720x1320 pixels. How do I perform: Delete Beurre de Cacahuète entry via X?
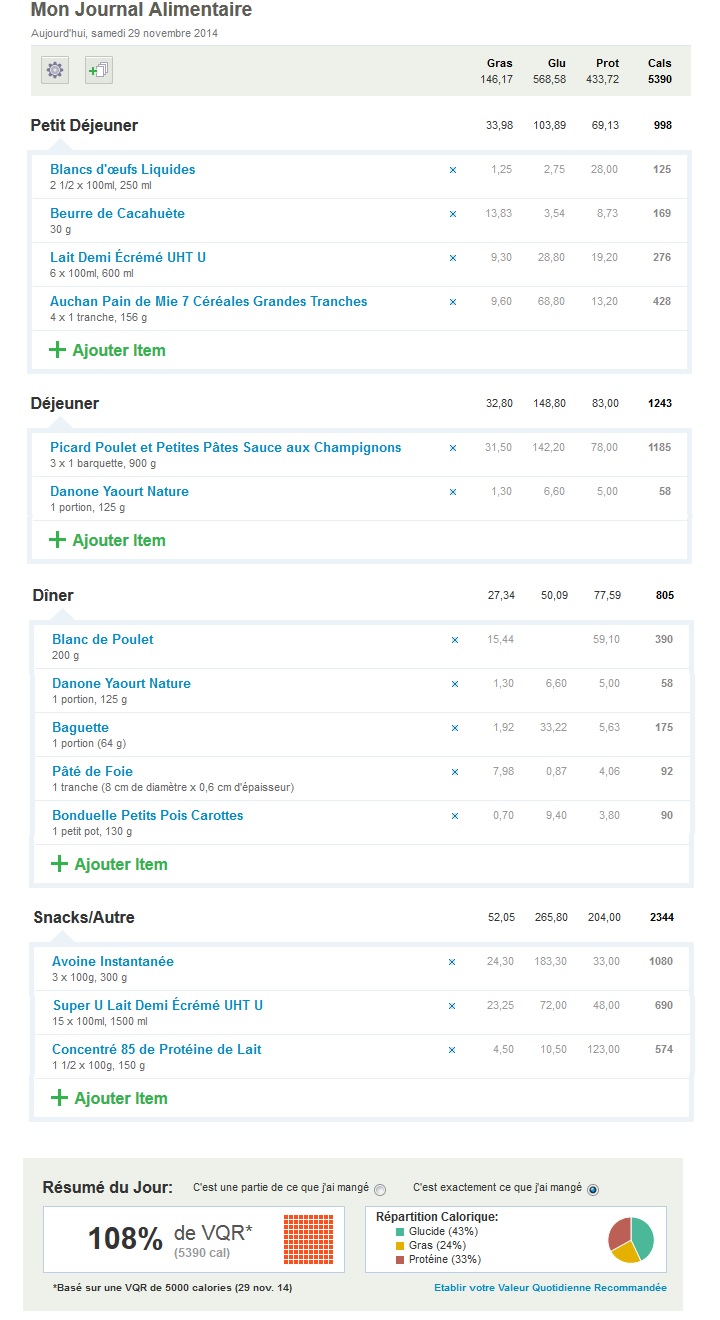pyautogui.click(x=453, y=214)
